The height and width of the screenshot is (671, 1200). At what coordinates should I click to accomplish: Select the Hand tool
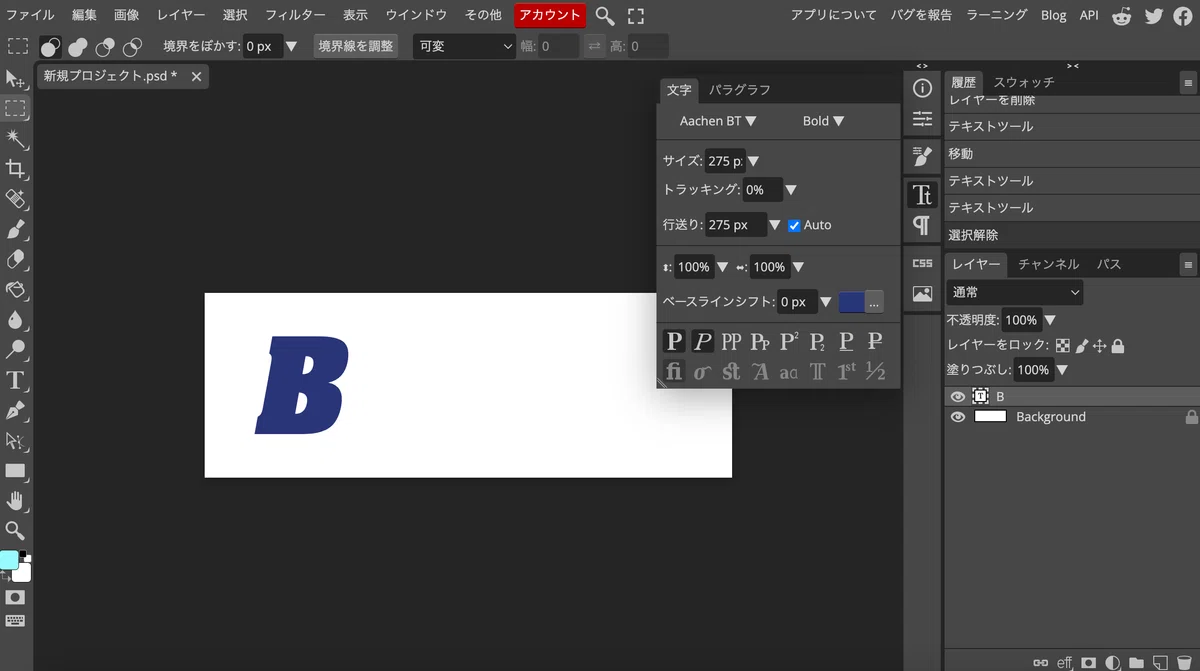[x=15, y=500]
